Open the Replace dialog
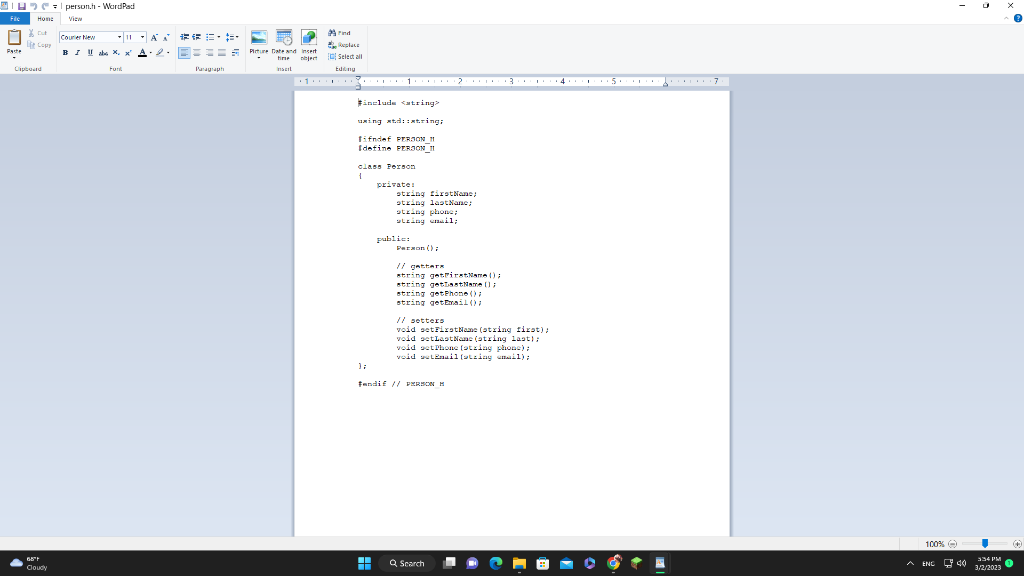This screenshot has height=576, width=1024. [343, 44]
